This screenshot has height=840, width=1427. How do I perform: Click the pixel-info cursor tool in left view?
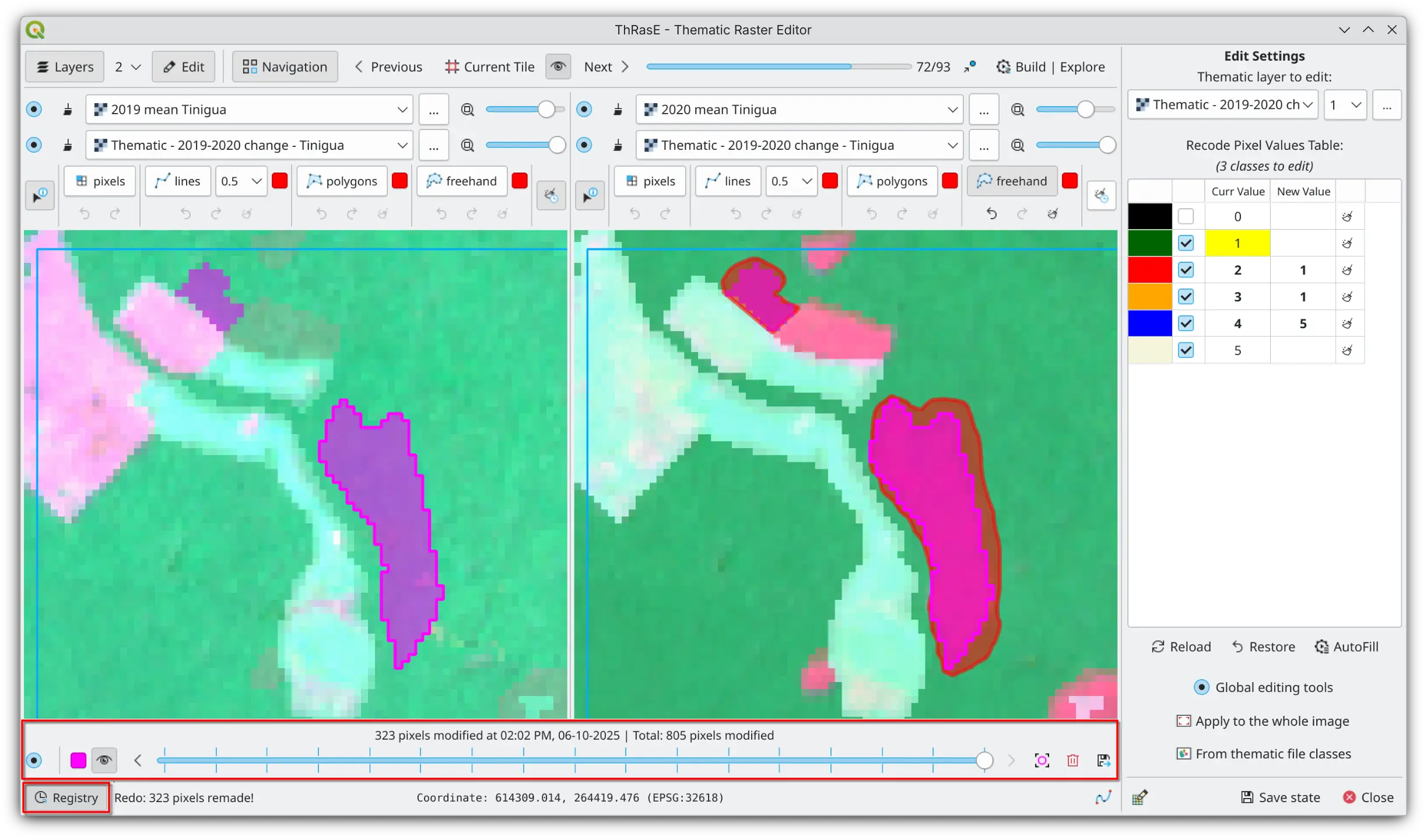[40, 195]
